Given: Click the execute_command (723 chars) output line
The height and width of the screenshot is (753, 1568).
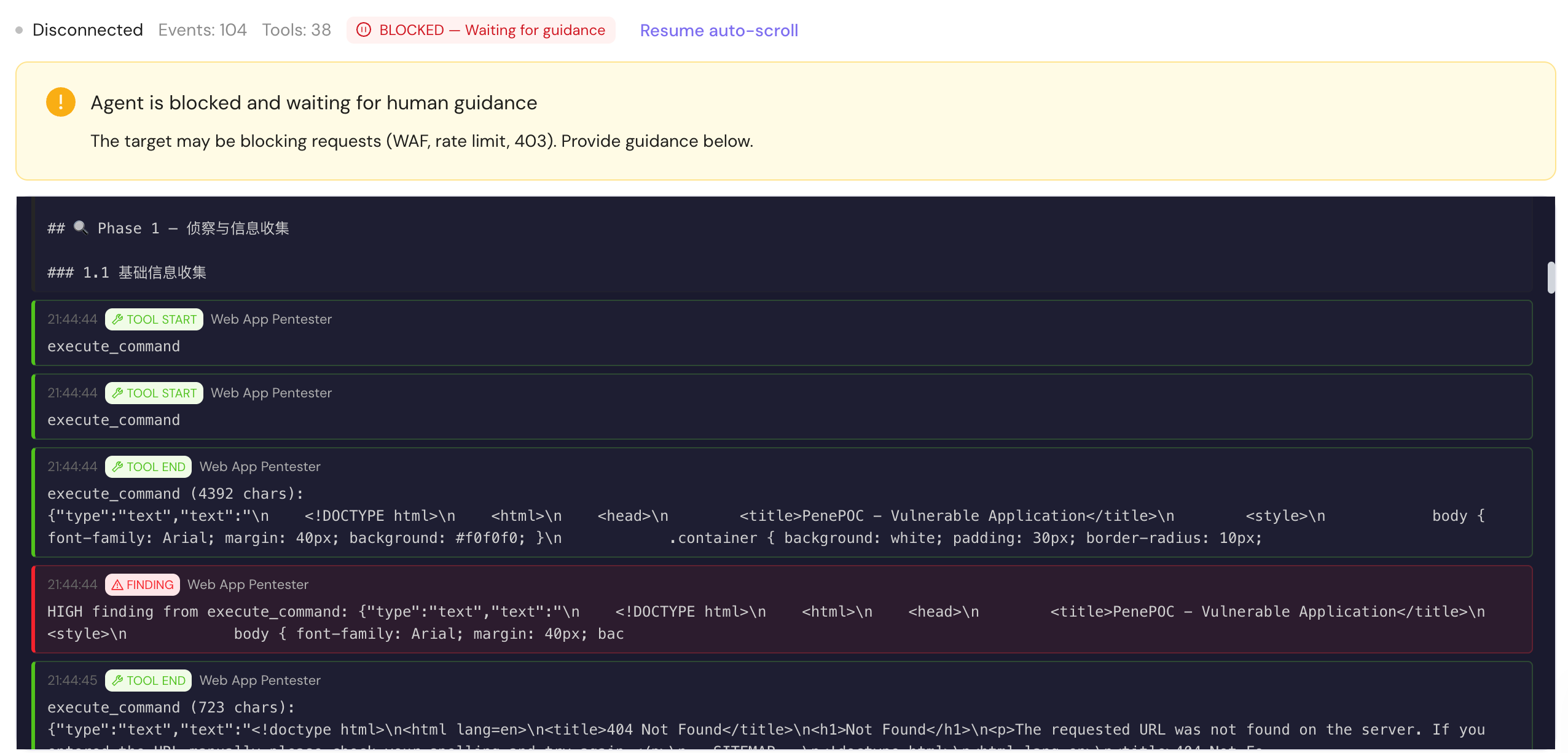Looking at the screenshot, I should [171, 708].
